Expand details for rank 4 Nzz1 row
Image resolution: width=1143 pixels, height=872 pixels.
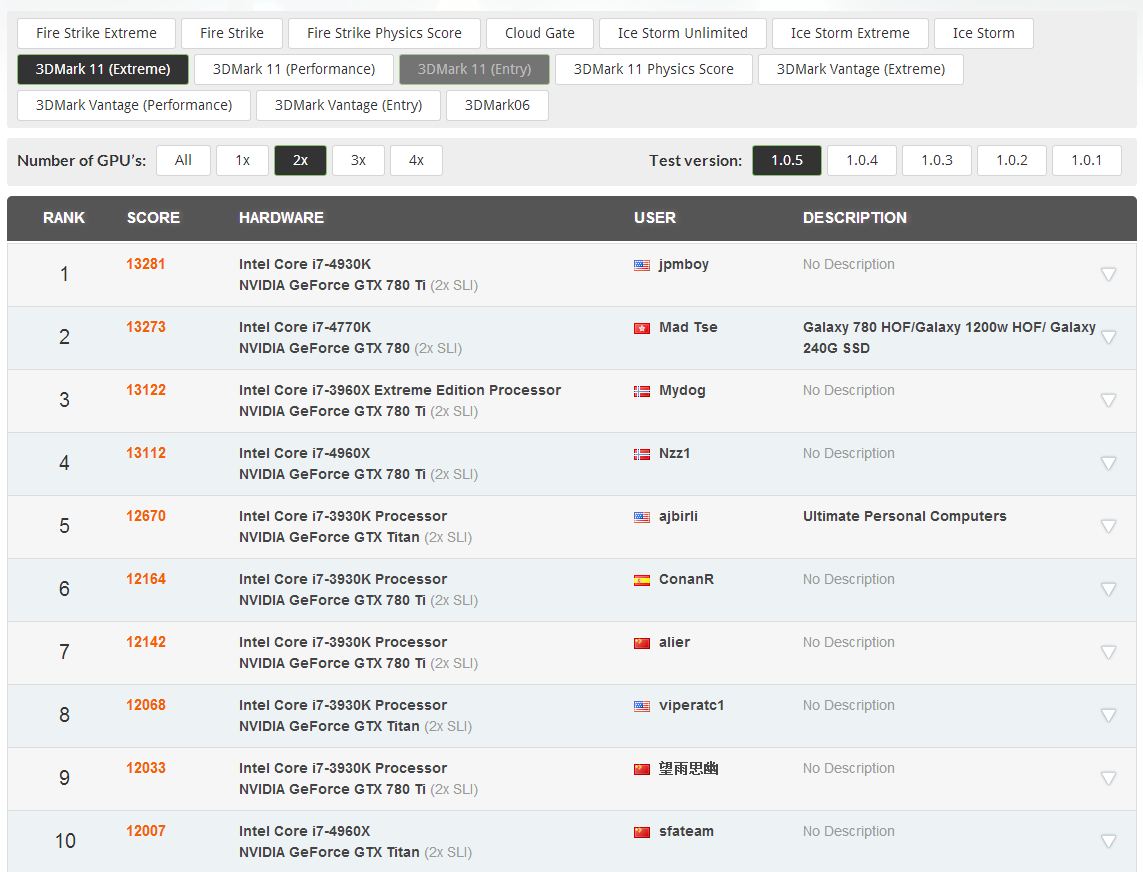point(1108,463)
